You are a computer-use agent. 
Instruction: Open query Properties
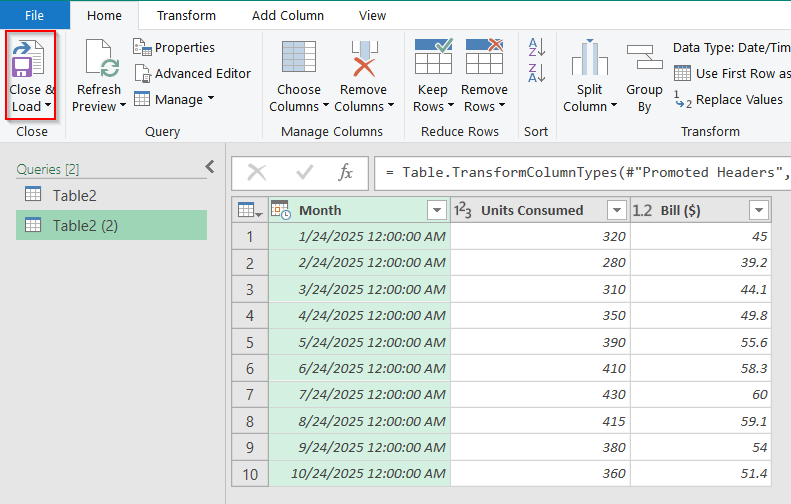point(174,47)
